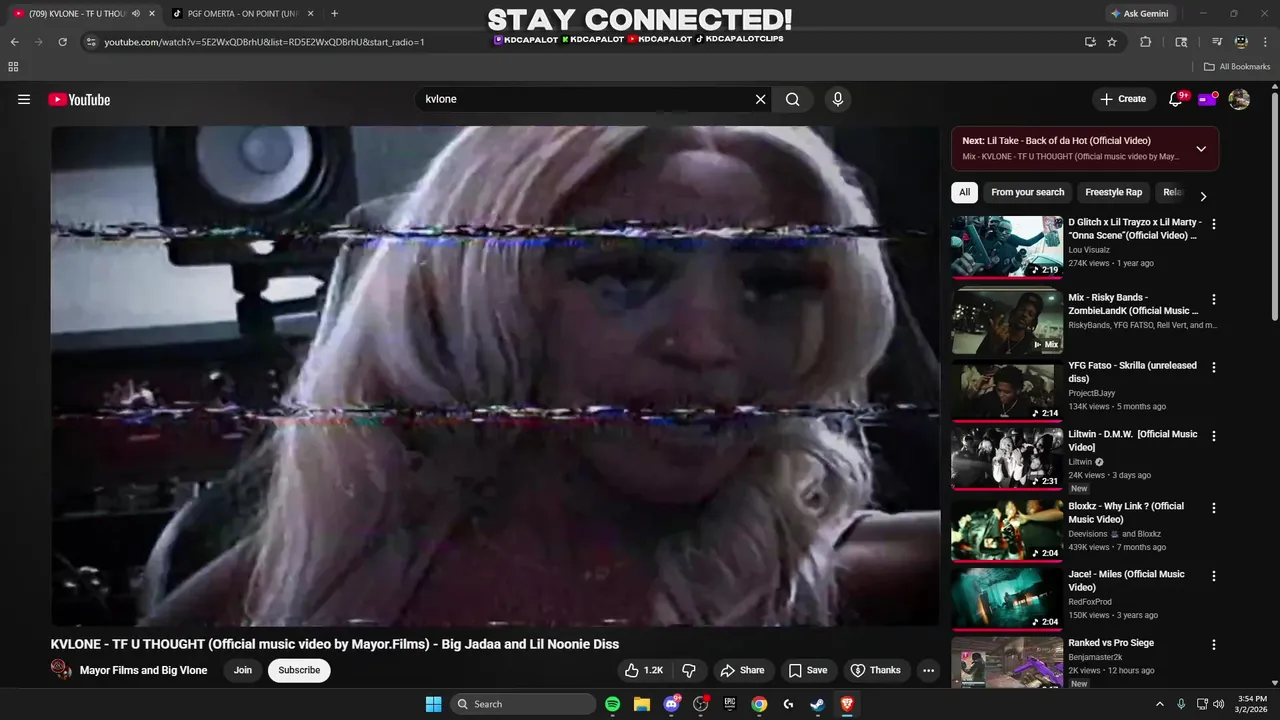Reload the YouTube page
The width and height of the screenshot is (1280, 720).
point(62,42)
